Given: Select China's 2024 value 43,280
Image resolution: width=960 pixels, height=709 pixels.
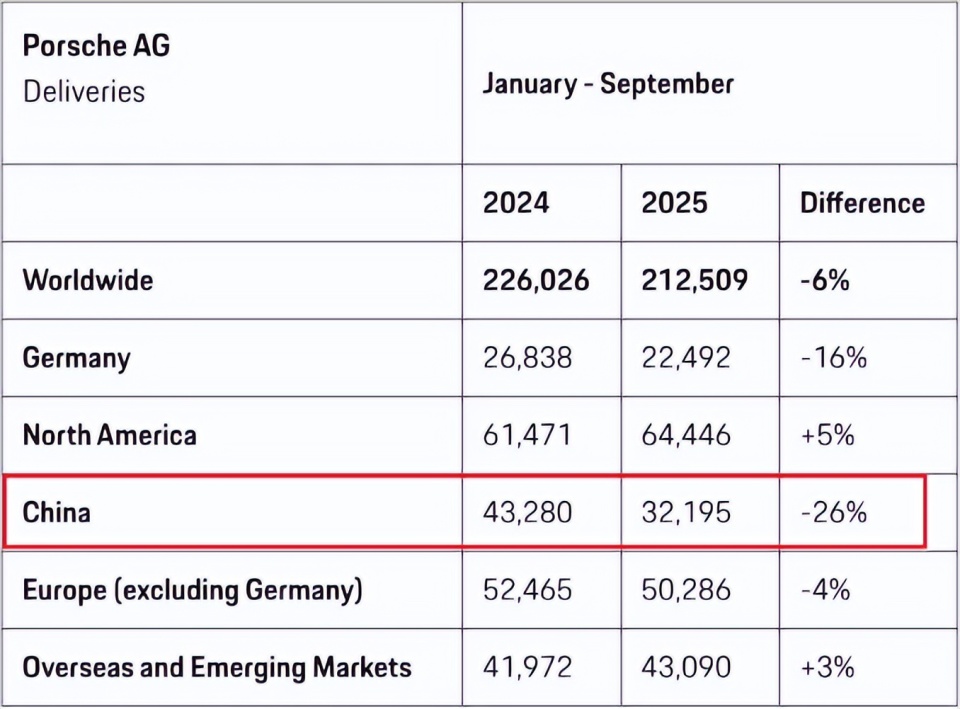Looking at the screenshot, I should (x=528, y=512).
